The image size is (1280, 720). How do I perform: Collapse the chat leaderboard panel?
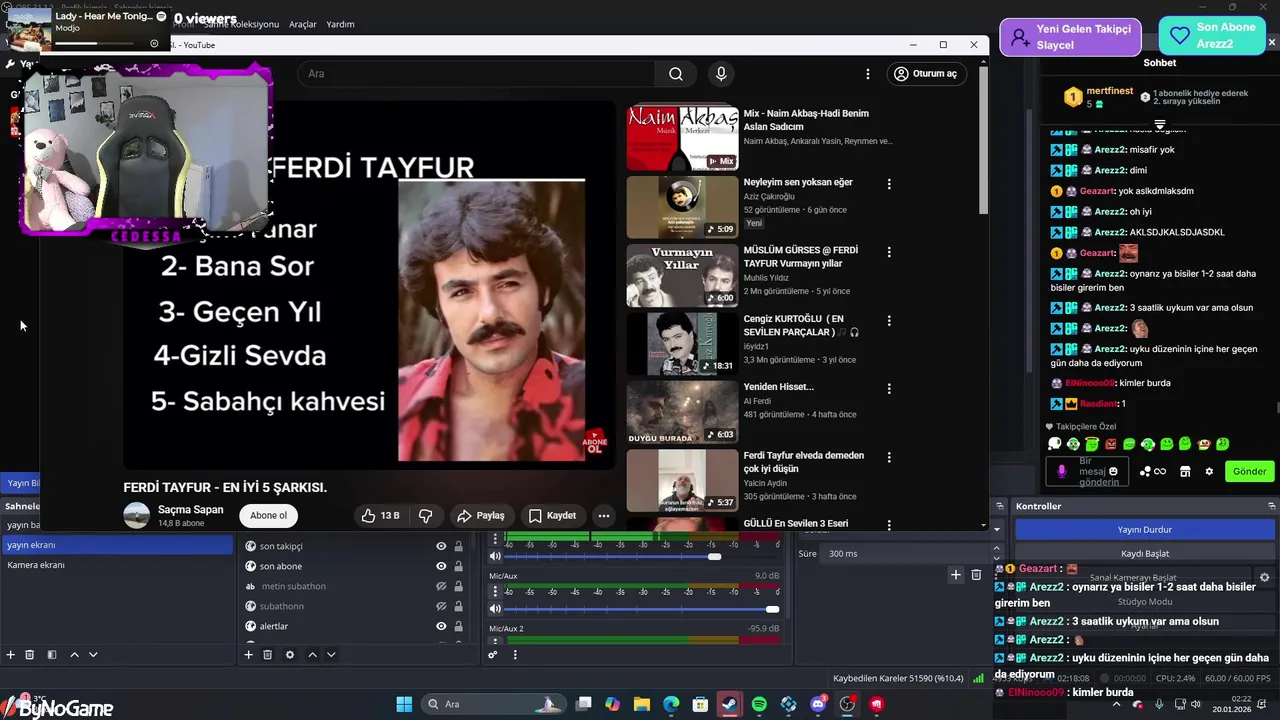pos(1160,125)
